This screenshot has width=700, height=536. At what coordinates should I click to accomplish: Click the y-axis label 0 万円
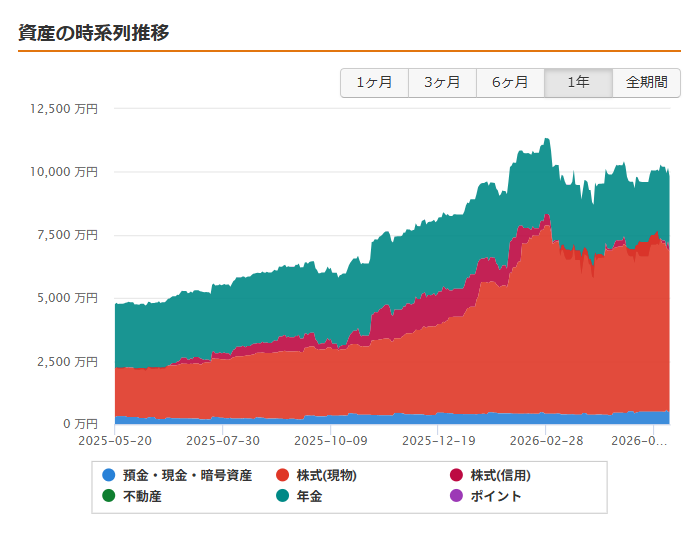click(80, 424)
